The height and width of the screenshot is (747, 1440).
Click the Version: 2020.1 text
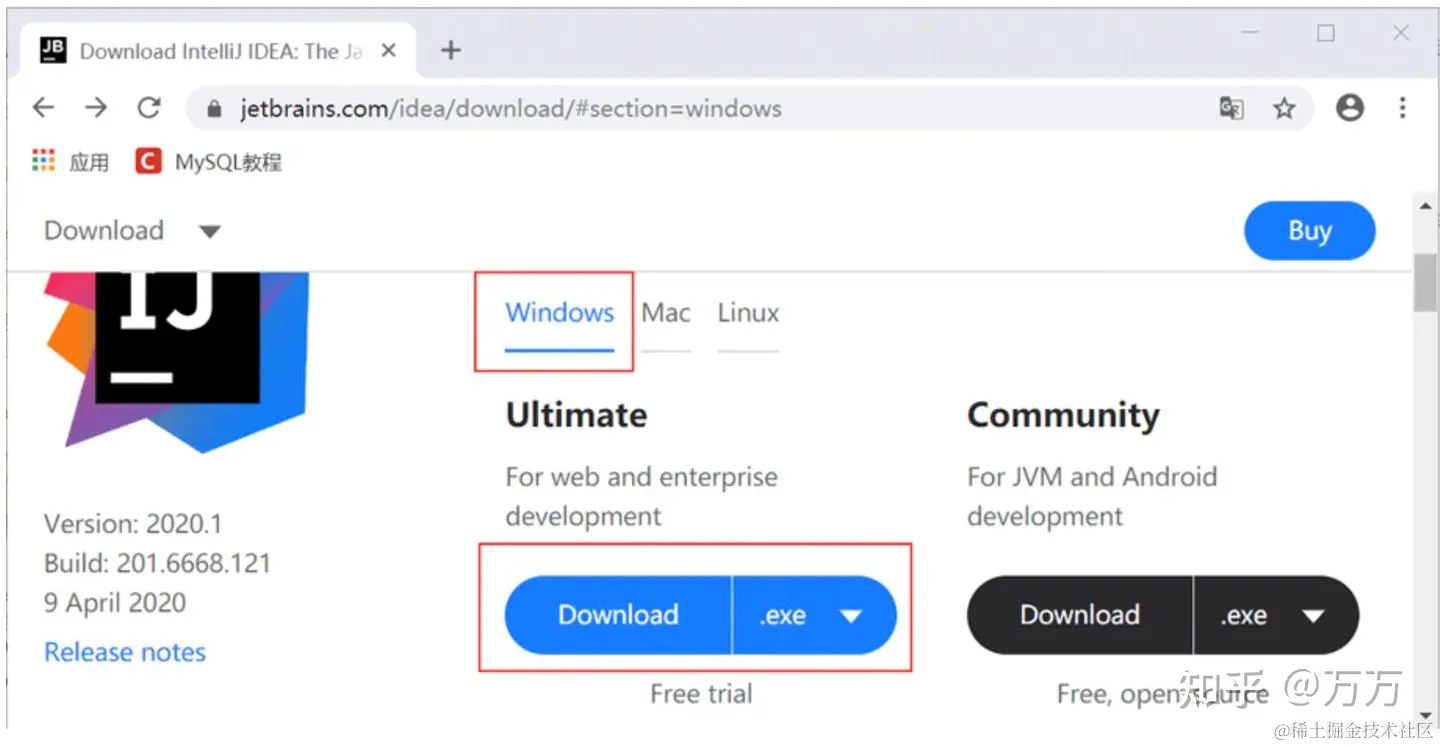tap(133, 523)
